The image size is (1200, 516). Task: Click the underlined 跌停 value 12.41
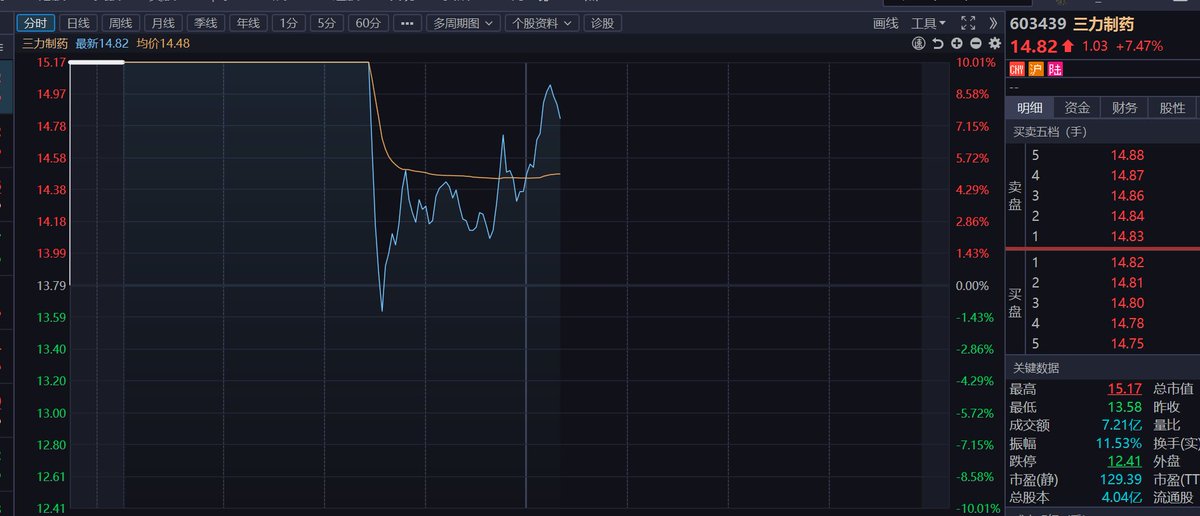pos(1125,461)
